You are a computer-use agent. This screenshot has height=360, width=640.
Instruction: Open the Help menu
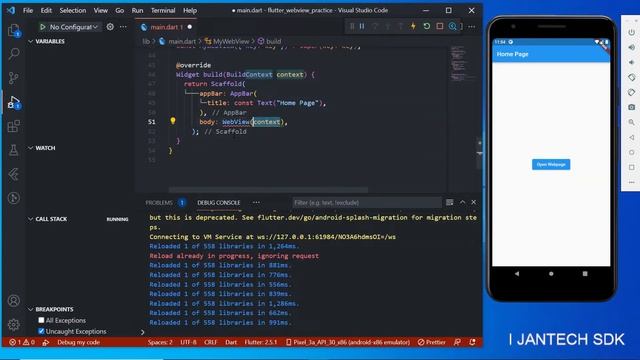(190, 10)
